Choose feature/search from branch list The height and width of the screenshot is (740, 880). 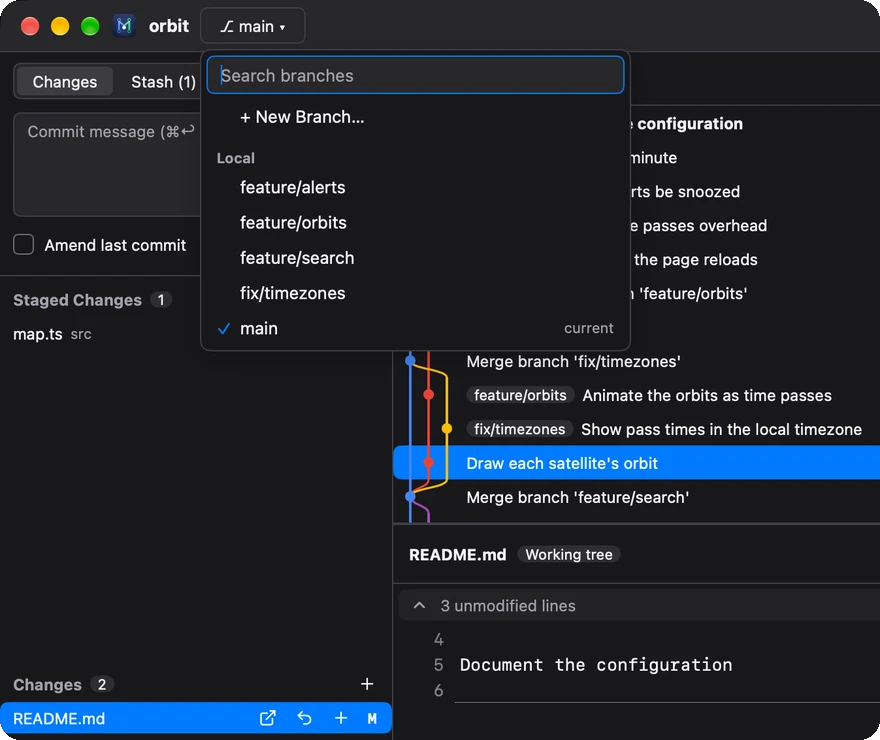(x=415, y=258)
